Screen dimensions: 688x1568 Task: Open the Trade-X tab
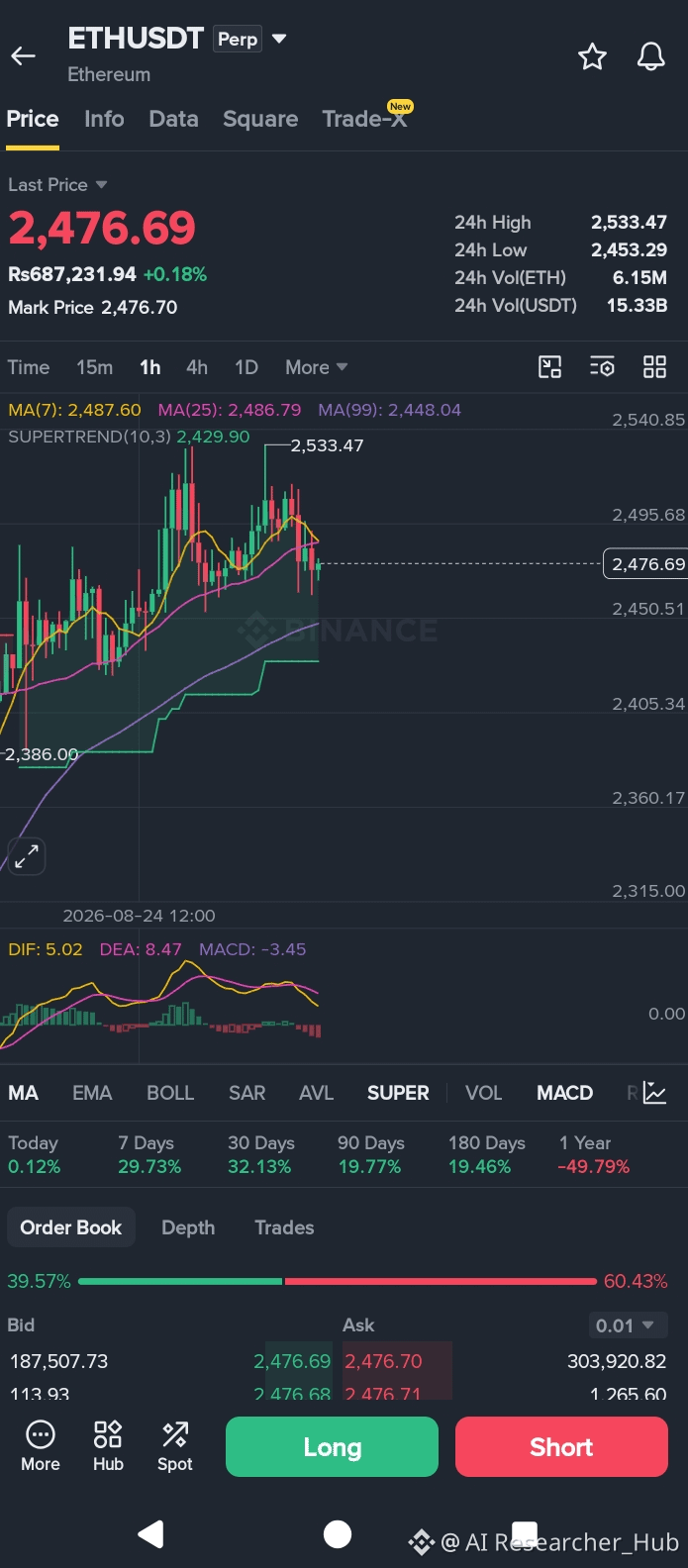tap(365, 119)
